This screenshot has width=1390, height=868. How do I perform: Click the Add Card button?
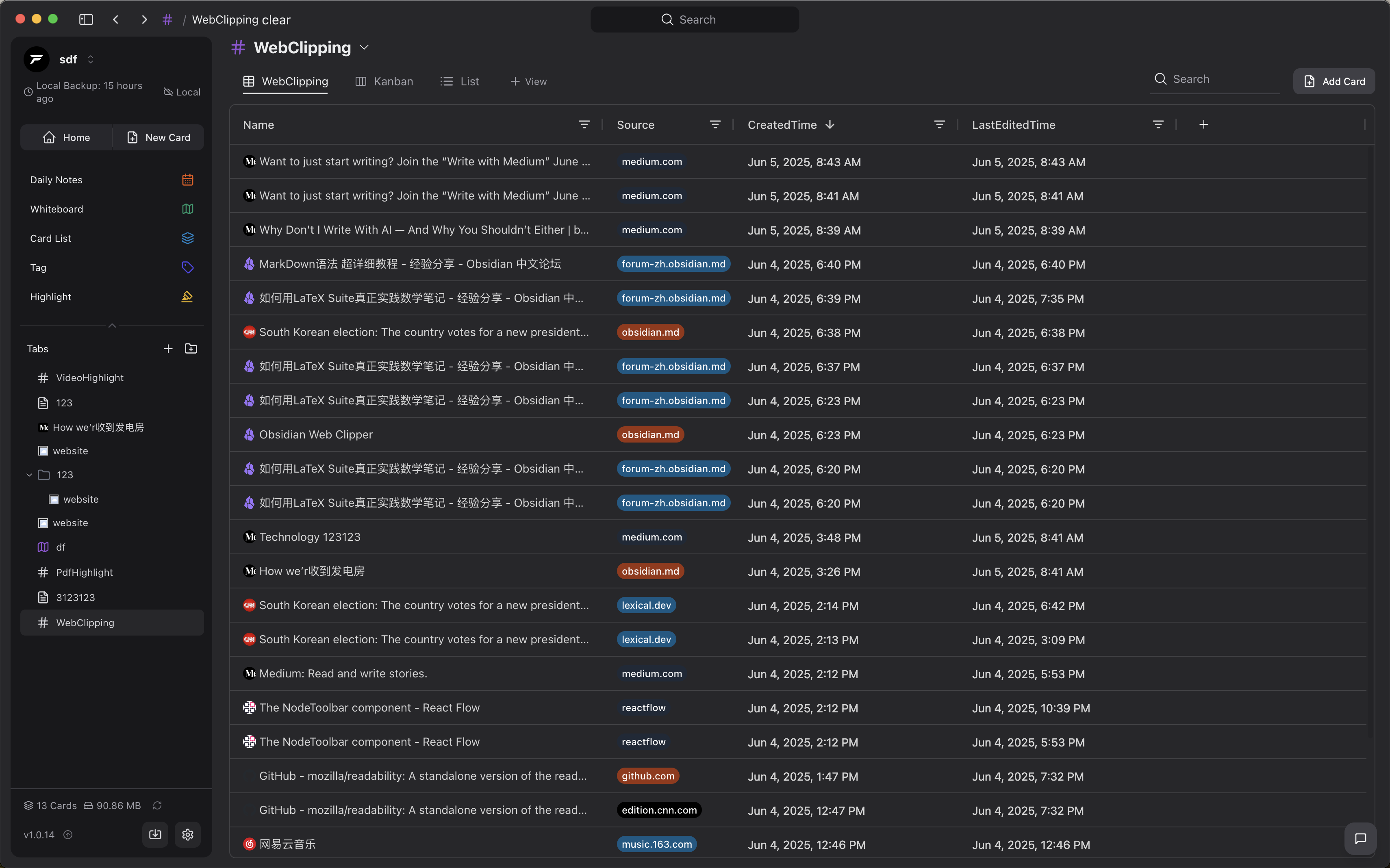click(1334, 82)
